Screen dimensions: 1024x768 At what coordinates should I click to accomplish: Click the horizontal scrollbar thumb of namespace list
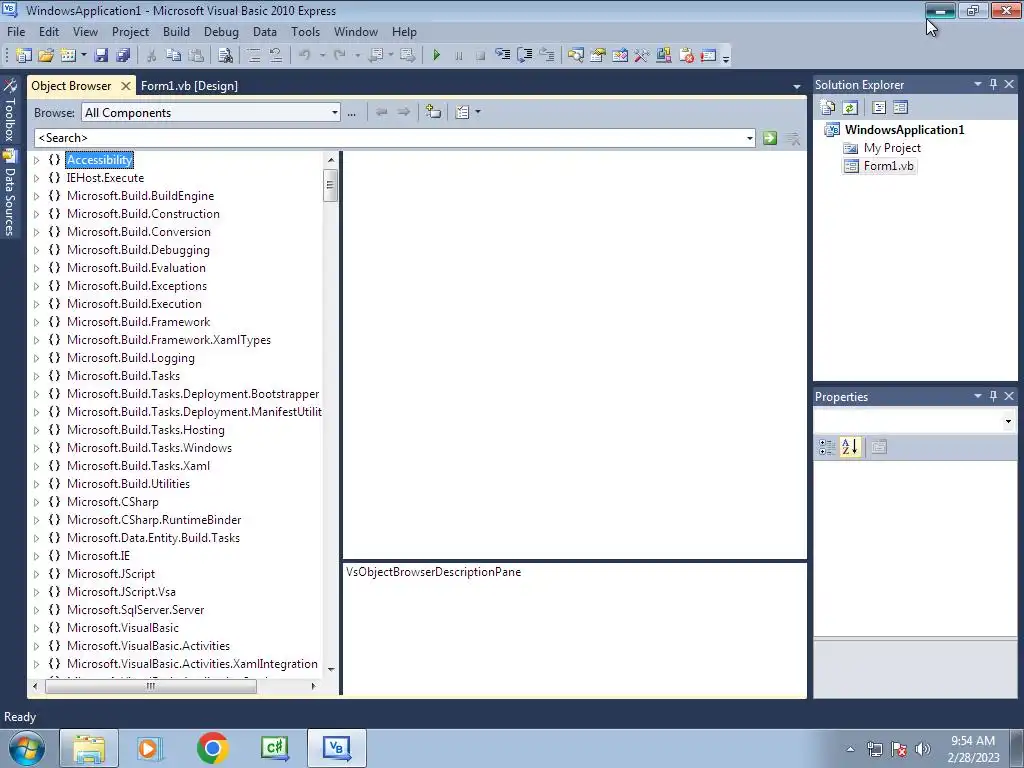pyautogui.click(x=151, y=686)
